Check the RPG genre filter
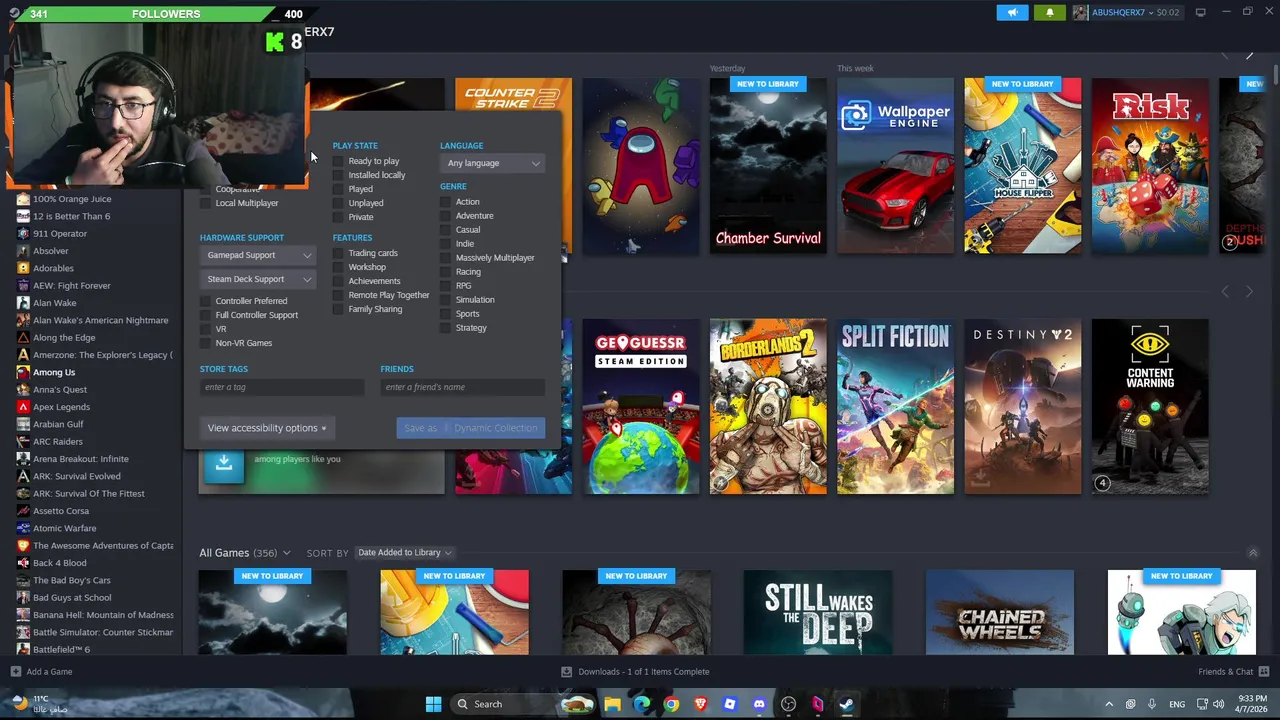 tap(446, 286)
